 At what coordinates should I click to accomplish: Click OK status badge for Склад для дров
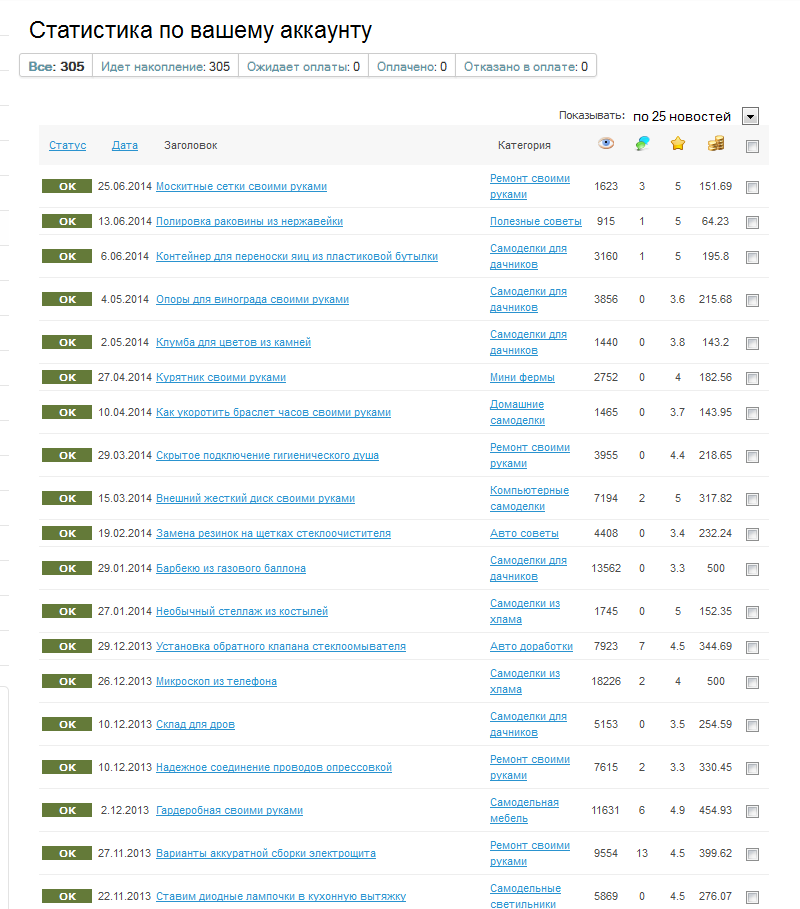(67, 724)
